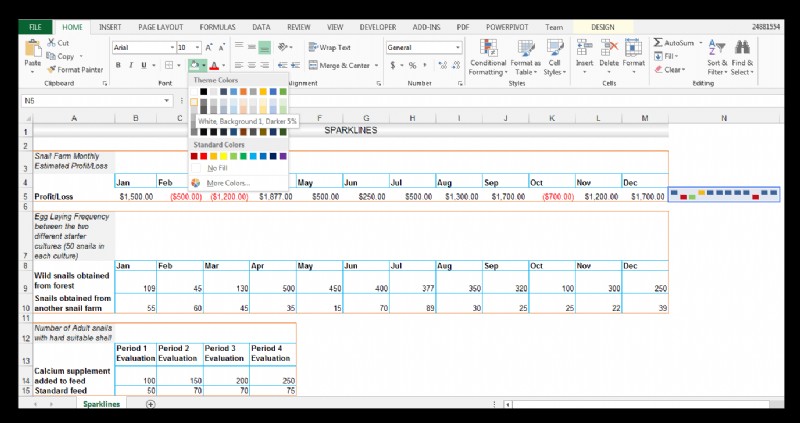
Task: Open the General number format dropdown
Action: 458,47
